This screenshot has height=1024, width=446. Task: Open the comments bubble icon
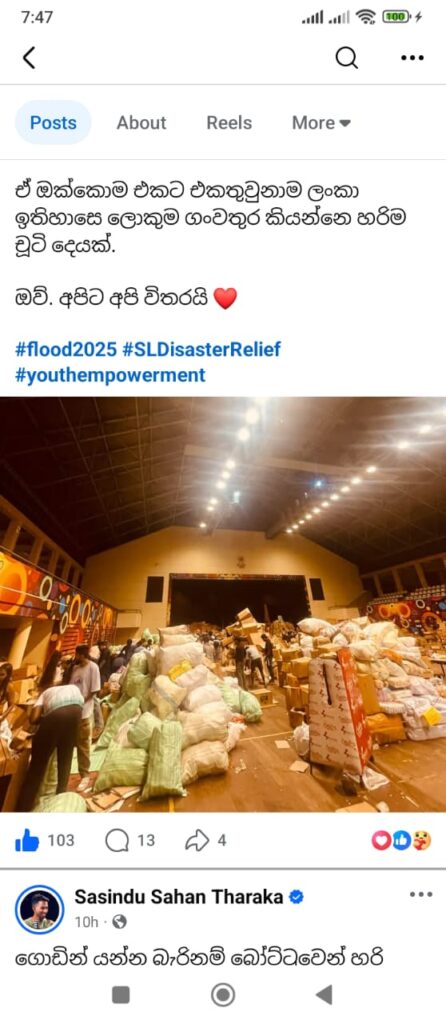pos(117,840)
